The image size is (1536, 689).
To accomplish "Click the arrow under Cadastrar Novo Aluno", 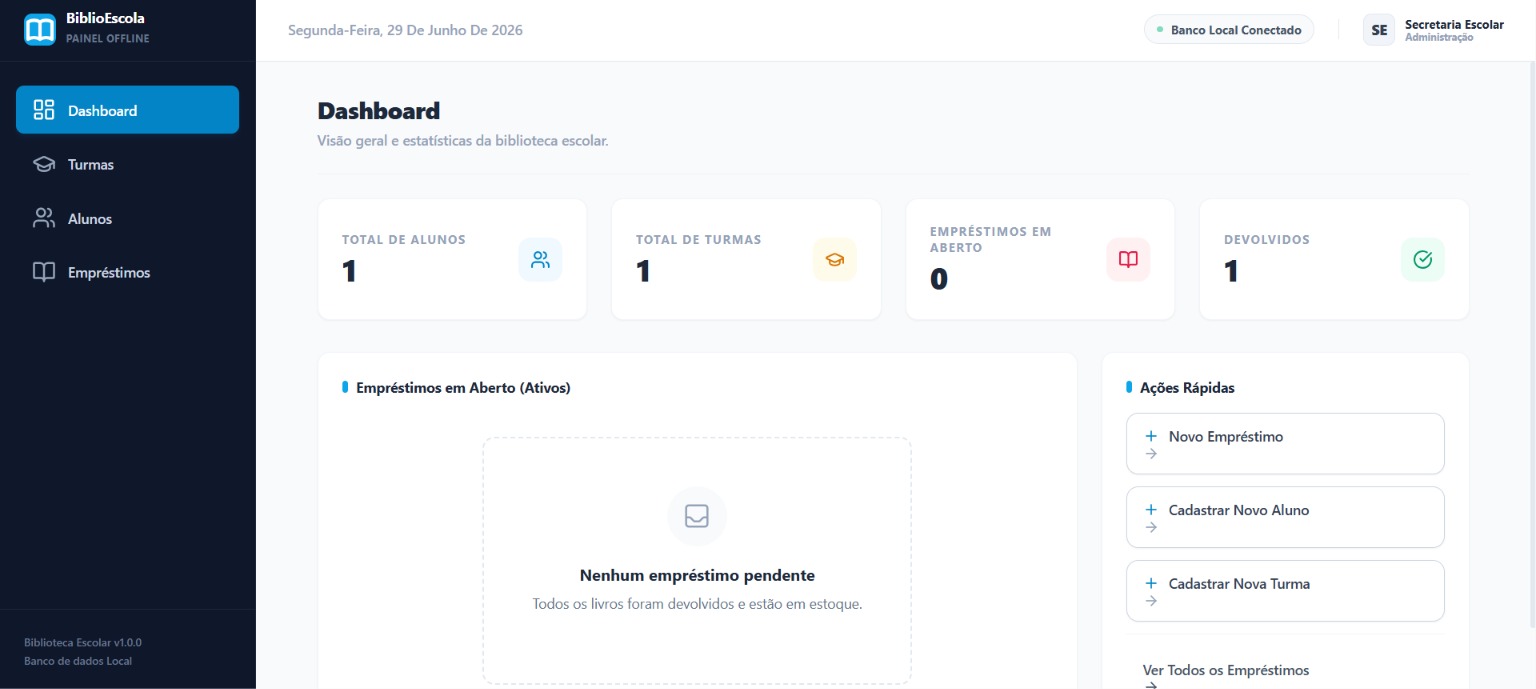I will pyautogui.click(x=1151, y=527).
